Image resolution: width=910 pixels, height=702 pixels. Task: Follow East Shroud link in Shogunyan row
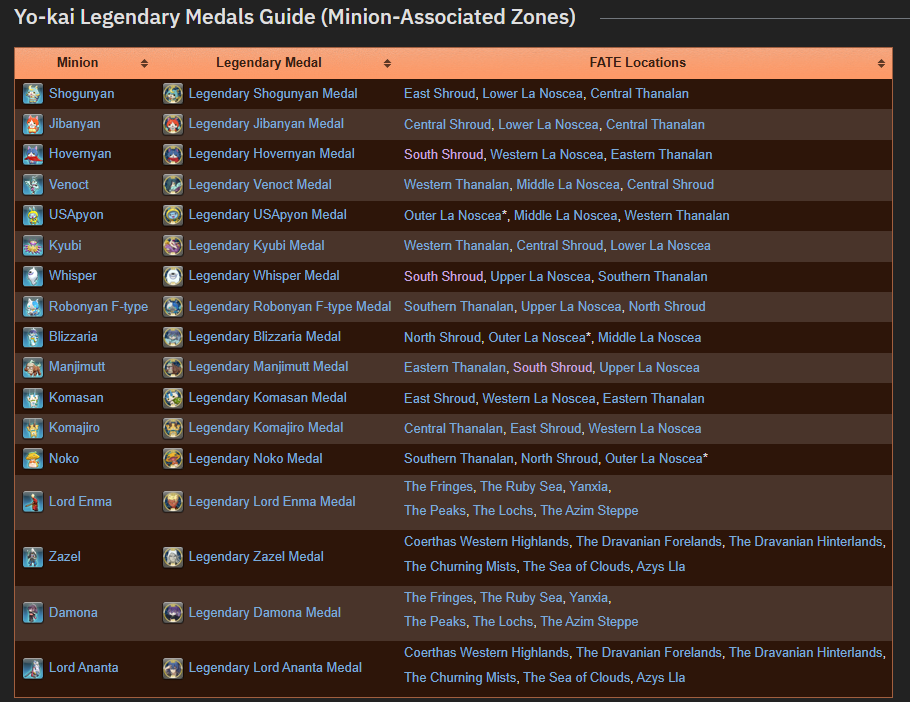tap(439, 93)
